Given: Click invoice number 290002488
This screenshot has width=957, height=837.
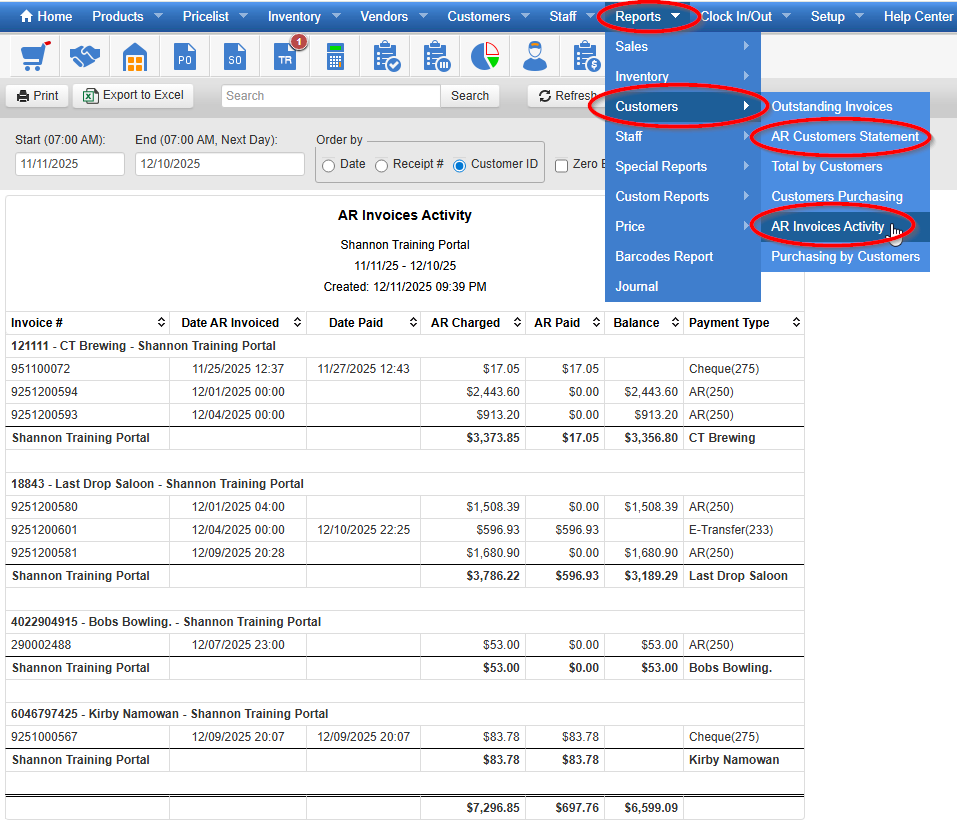Looking at the screenshot, I should coord(41,645).
